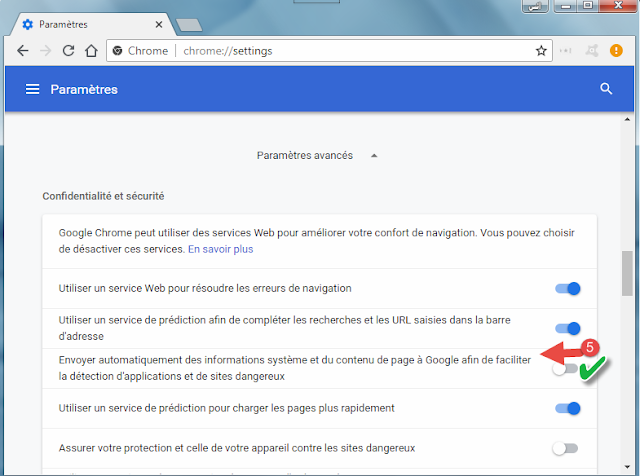Go back with the browser back arrow
Image resolution: width=640 pixels, height=476 pixels.
click(x=23, y=51)
